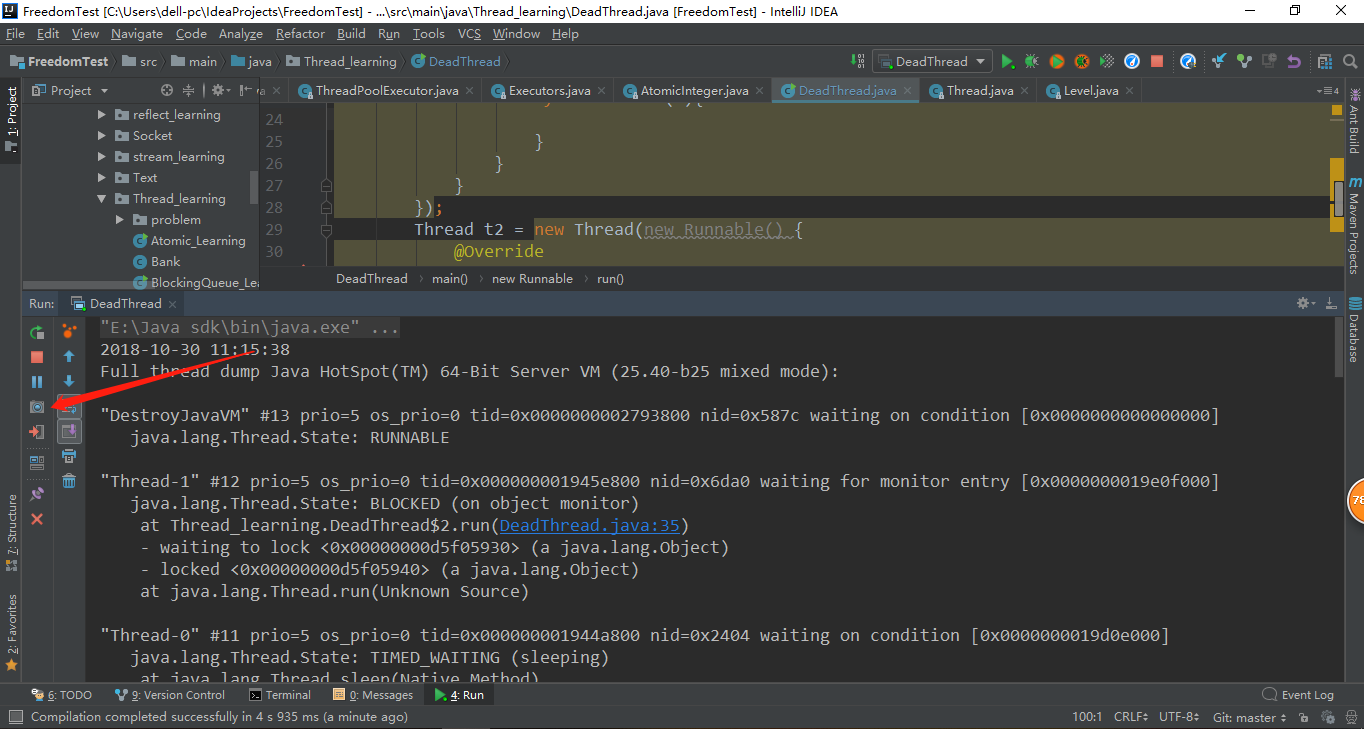Screen dimensions: 1364x729
Task: Click the Thread_learning breadcrumb in navigation bar
Action: 341,62
